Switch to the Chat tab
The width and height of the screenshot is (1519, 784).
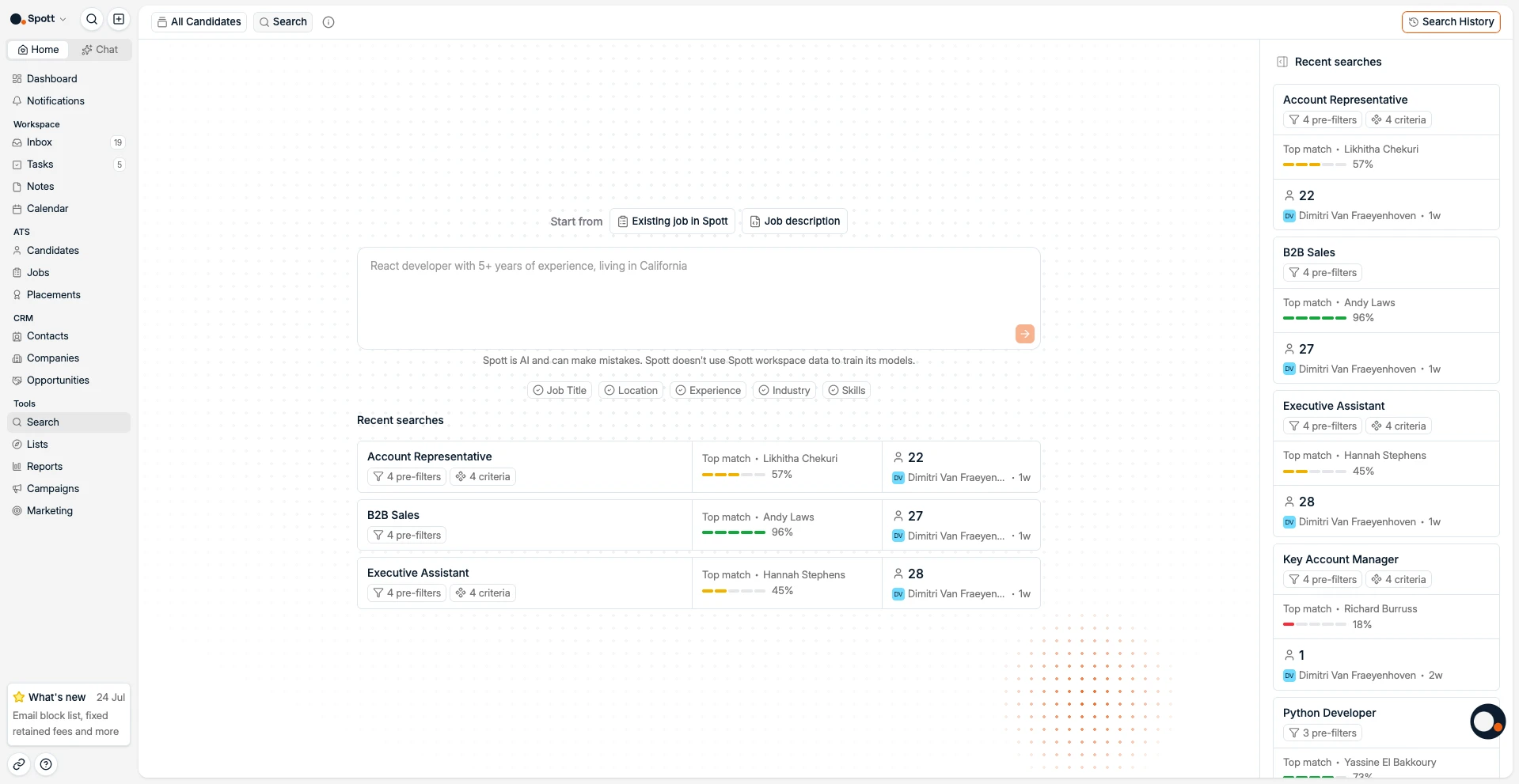coord(100,50)
